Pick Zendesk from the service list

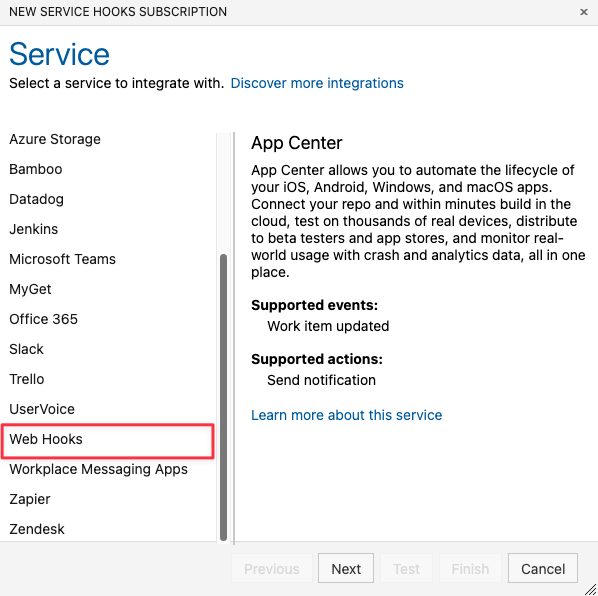pos(108,529)
